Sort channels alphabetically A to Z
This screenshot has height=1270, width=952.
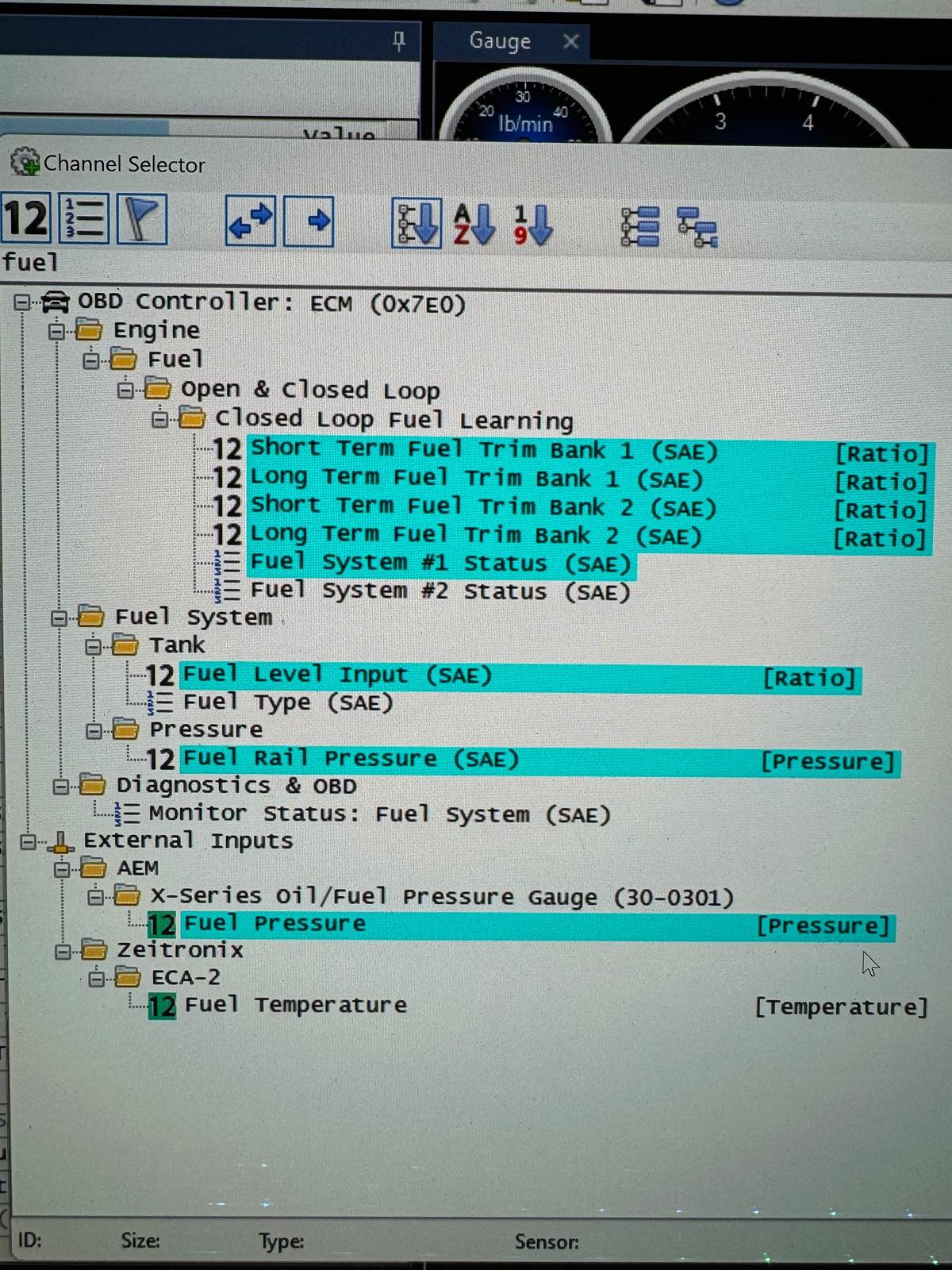pos(474,224)
